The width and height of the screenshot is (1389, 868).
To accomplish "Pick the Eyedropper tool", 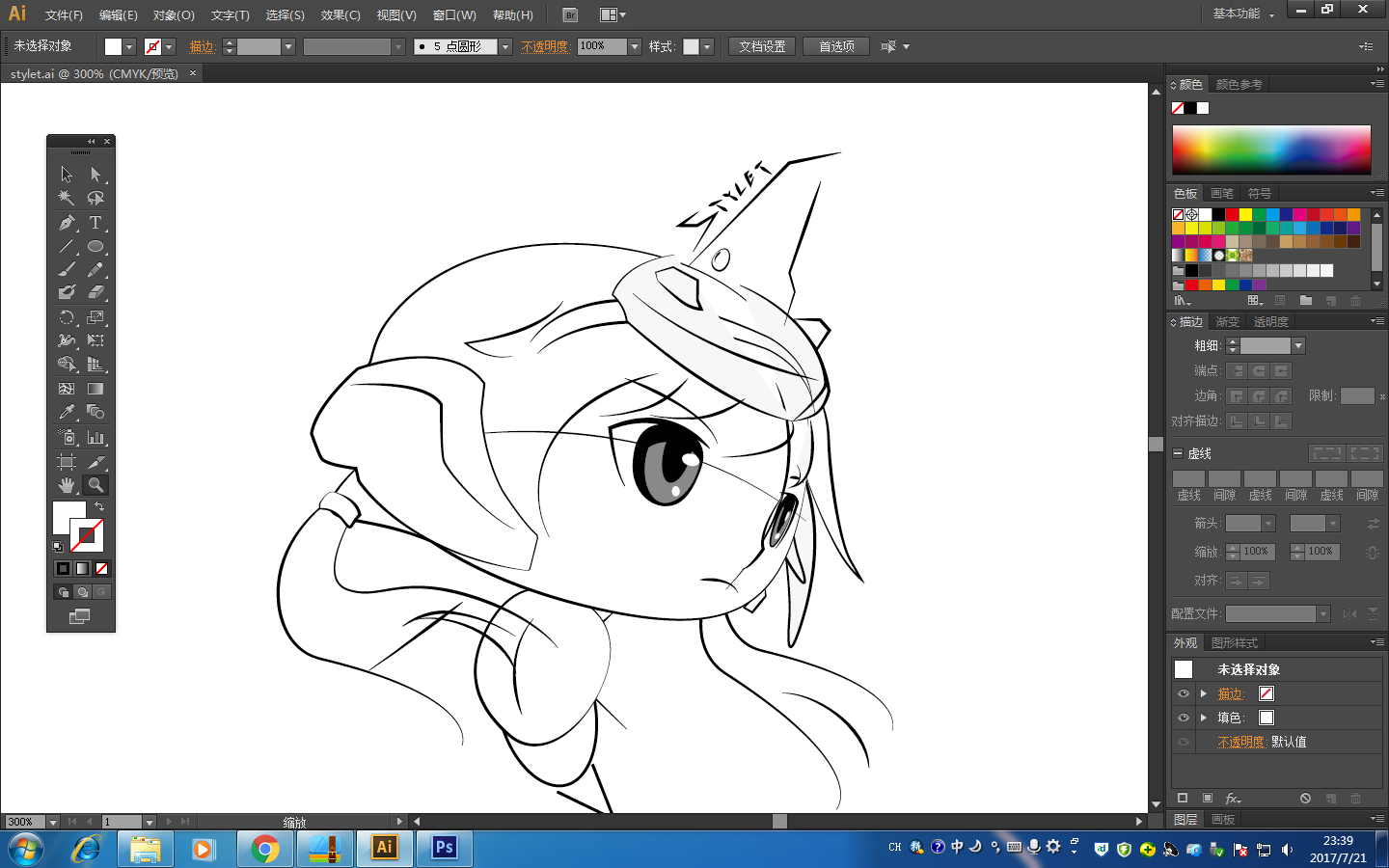I will (x=67, y=412).
